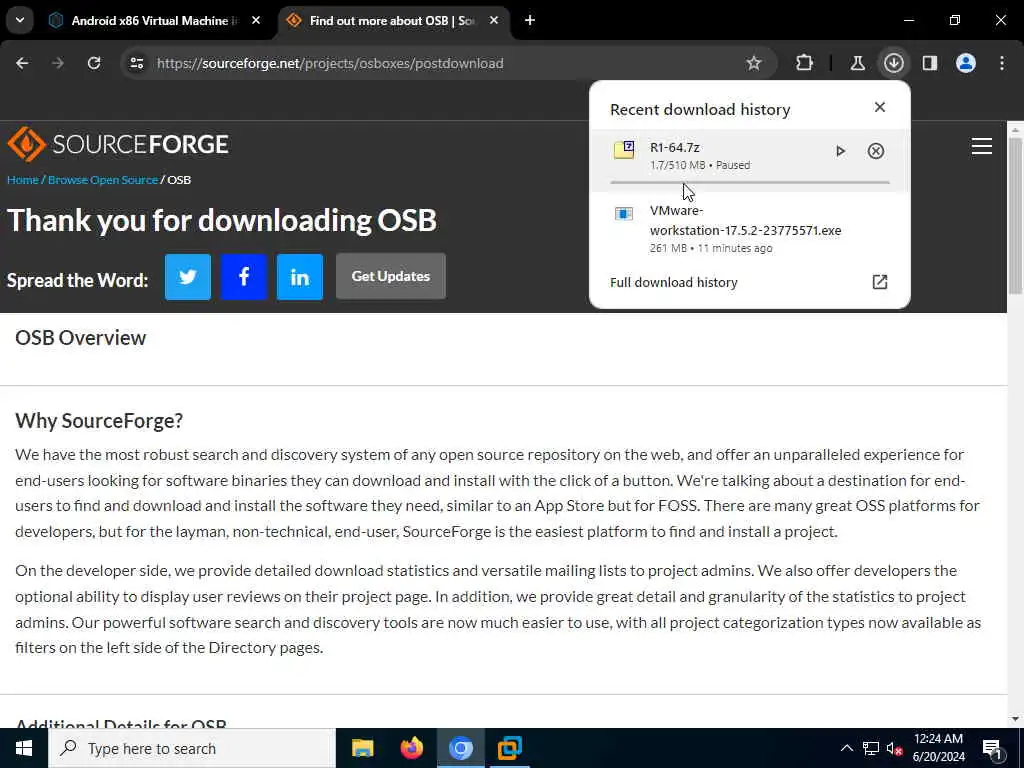Show hidden system tray icons
Image resolution: width=1024 pixels, height=768 pixels.
[x=846, y=748]
